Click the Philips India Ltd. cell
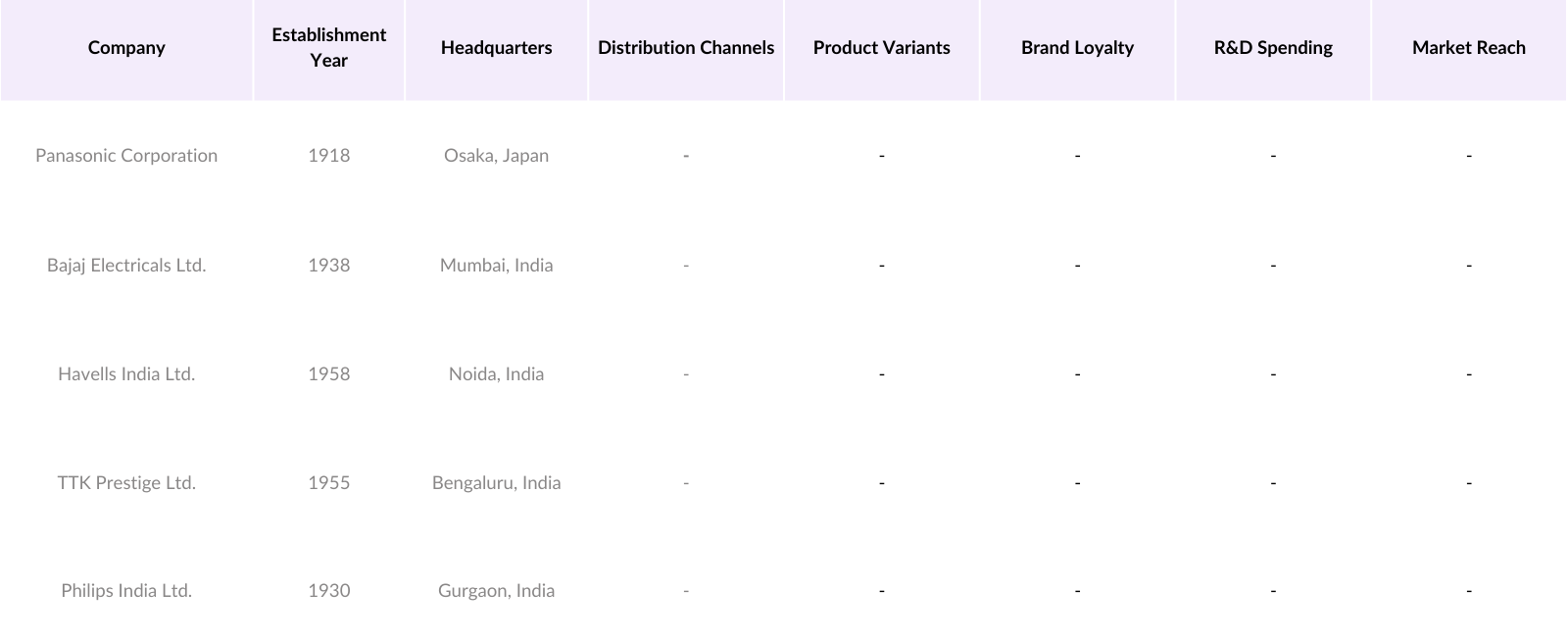1568x640 pixels. pyautogui.click(x=126, y=591)
